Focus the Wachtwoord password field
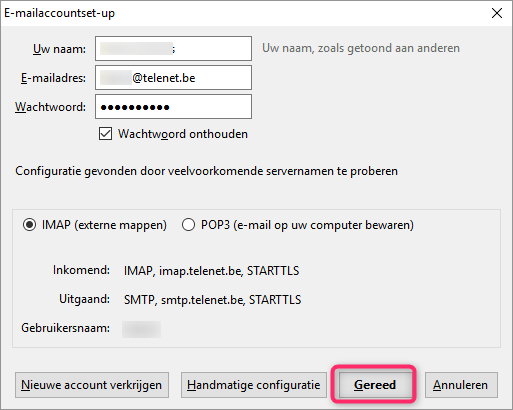This screenshot has width=513, height=410. pyautogui.click(x=173, y=107)
